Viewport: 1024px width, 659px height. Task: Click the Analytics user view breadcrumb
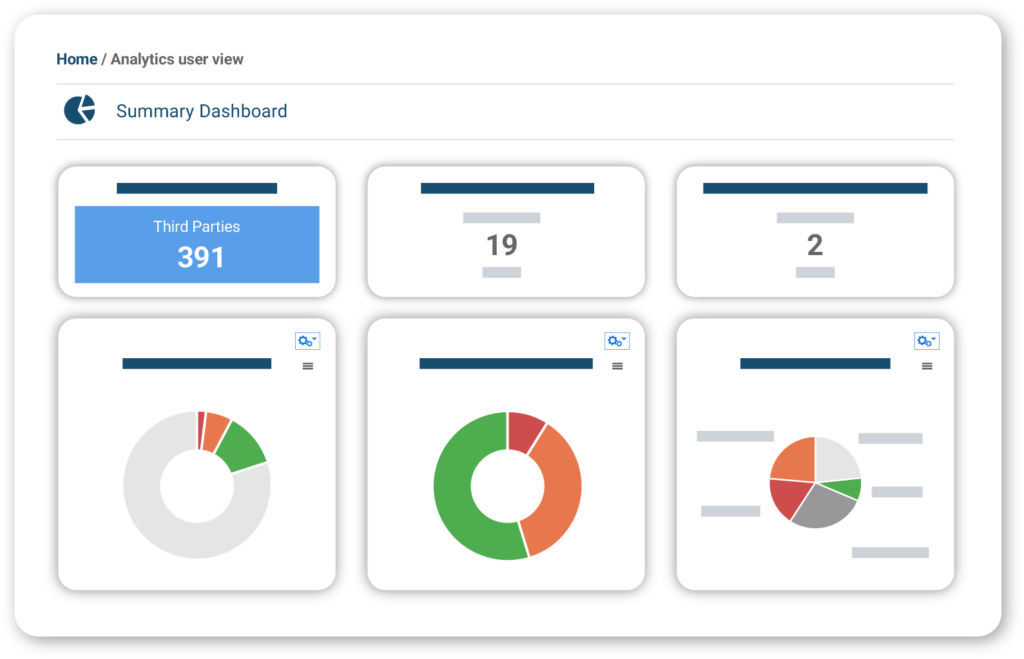tap(177, 59)
